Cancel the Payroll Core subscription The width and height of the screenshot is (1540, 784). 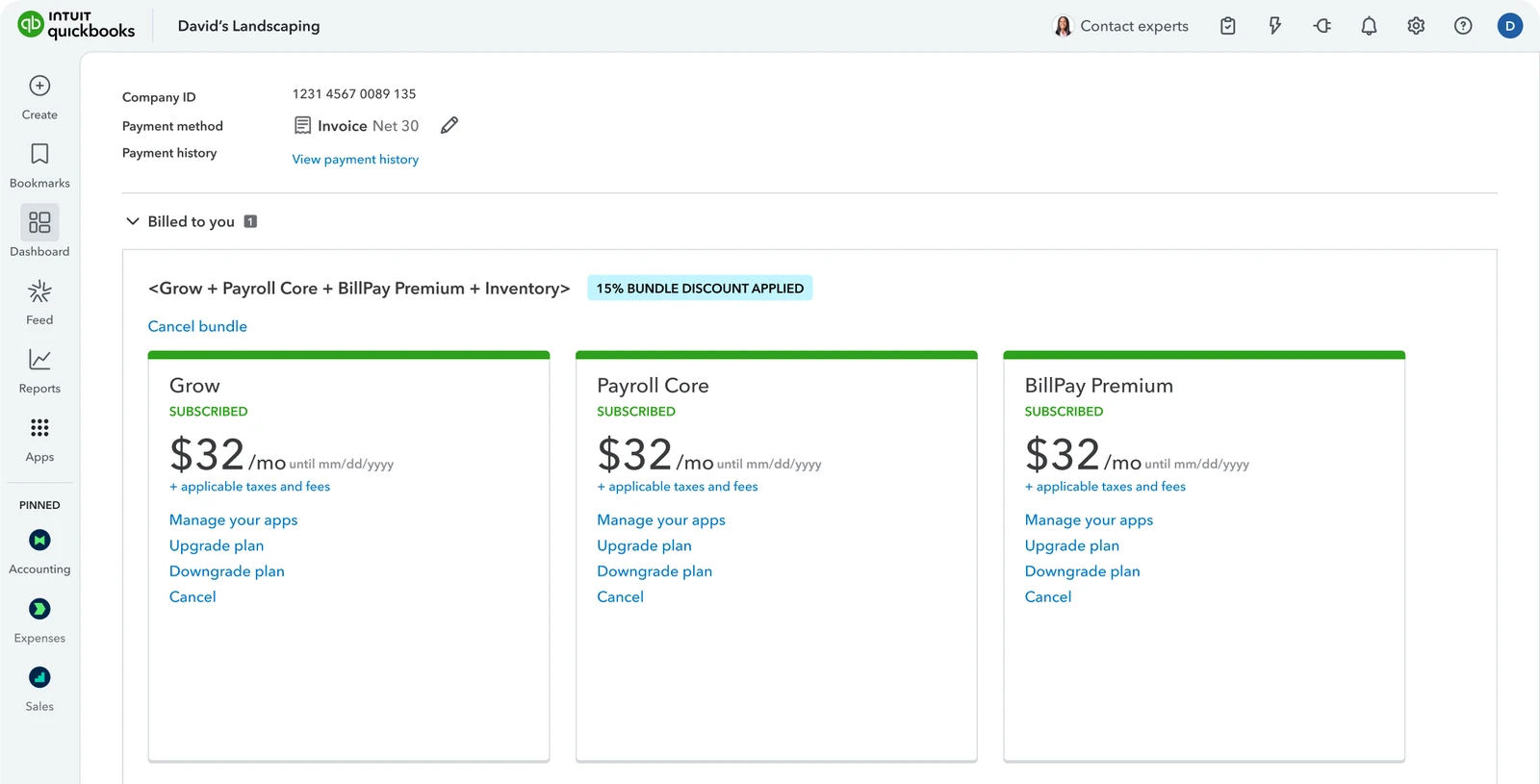coord(620,596)
